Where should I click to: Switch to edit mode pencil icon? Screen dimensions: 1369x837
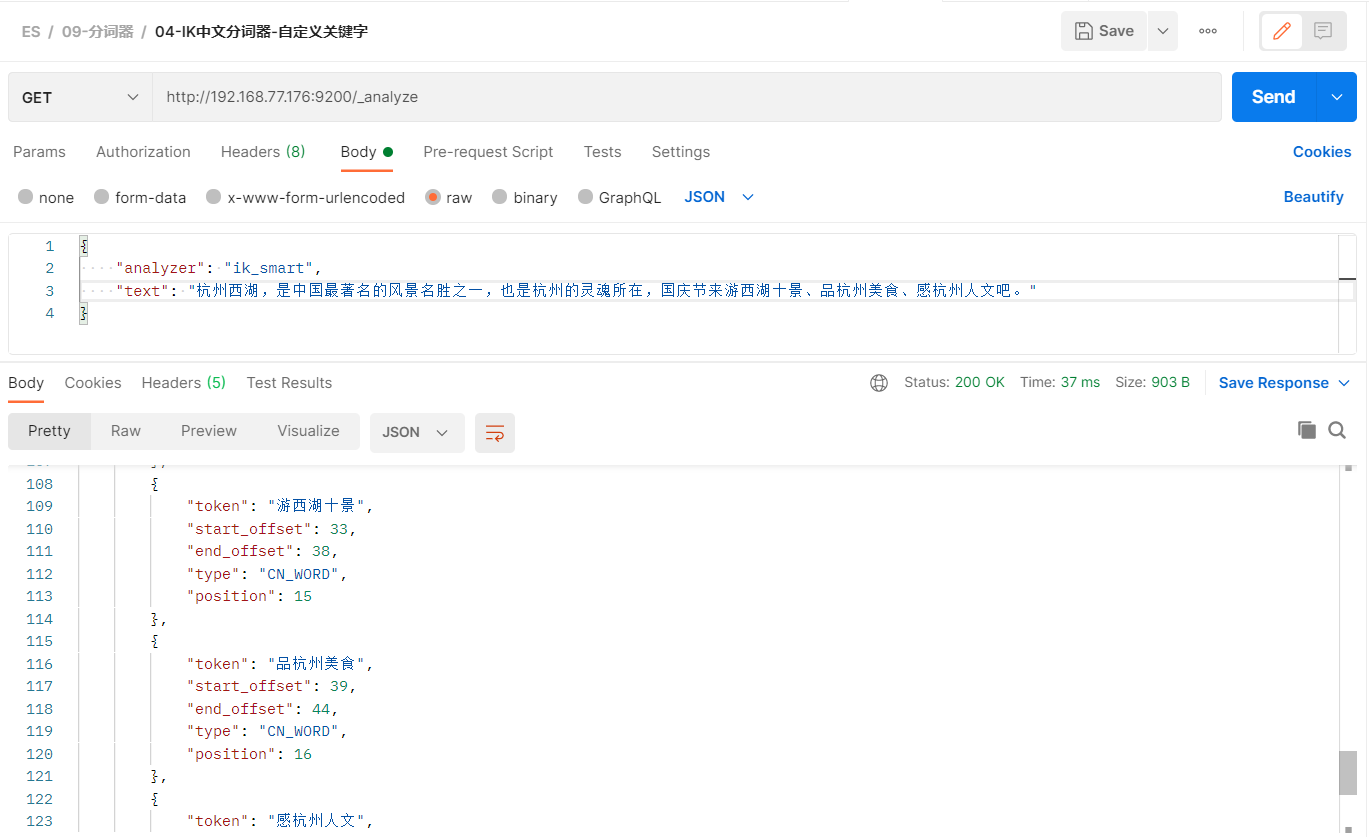click(1281, 31)
